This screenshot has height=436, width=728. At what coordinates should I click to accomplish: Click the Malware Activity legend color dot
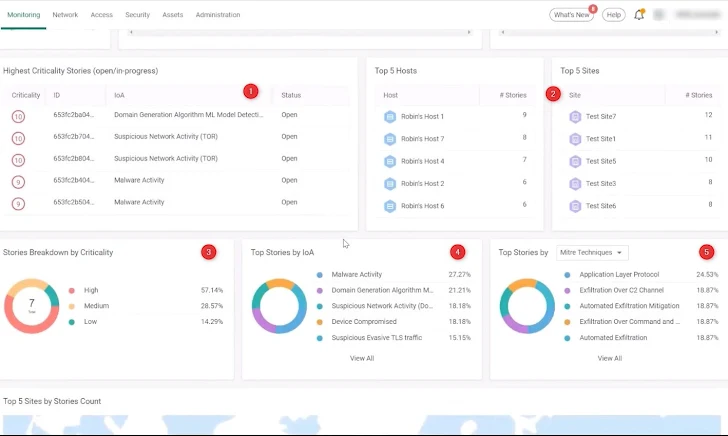pos(319,274)
